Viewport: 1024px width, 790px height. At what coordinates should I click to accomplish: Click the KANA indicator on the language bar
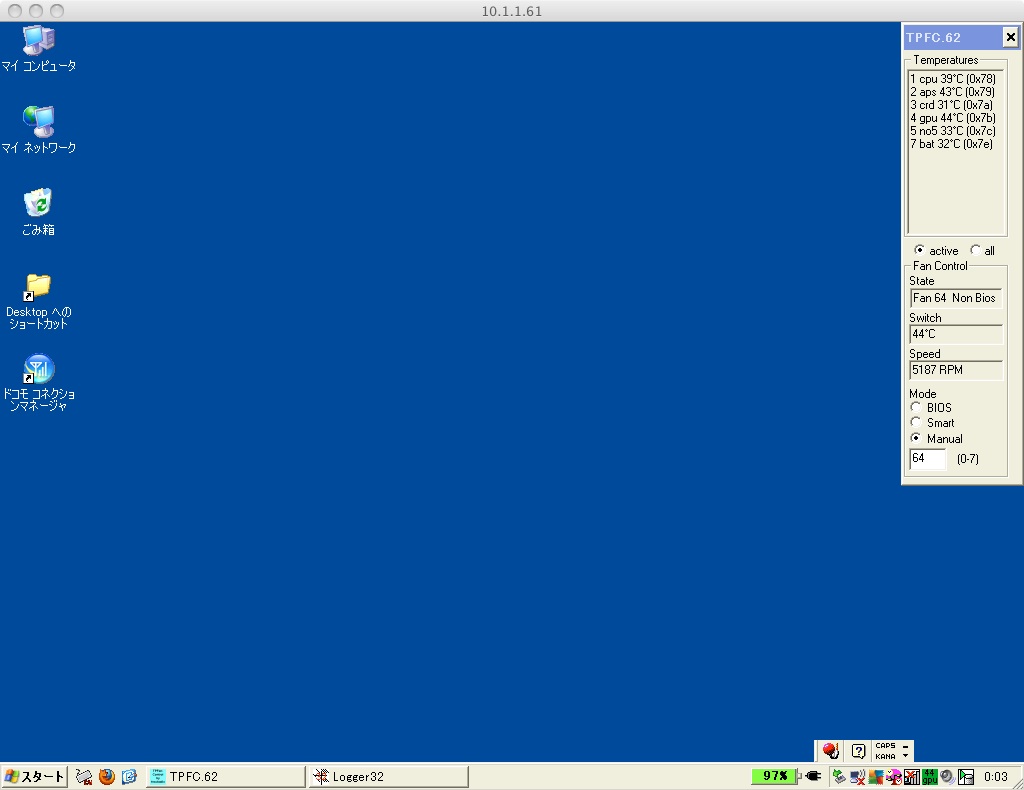886,756
